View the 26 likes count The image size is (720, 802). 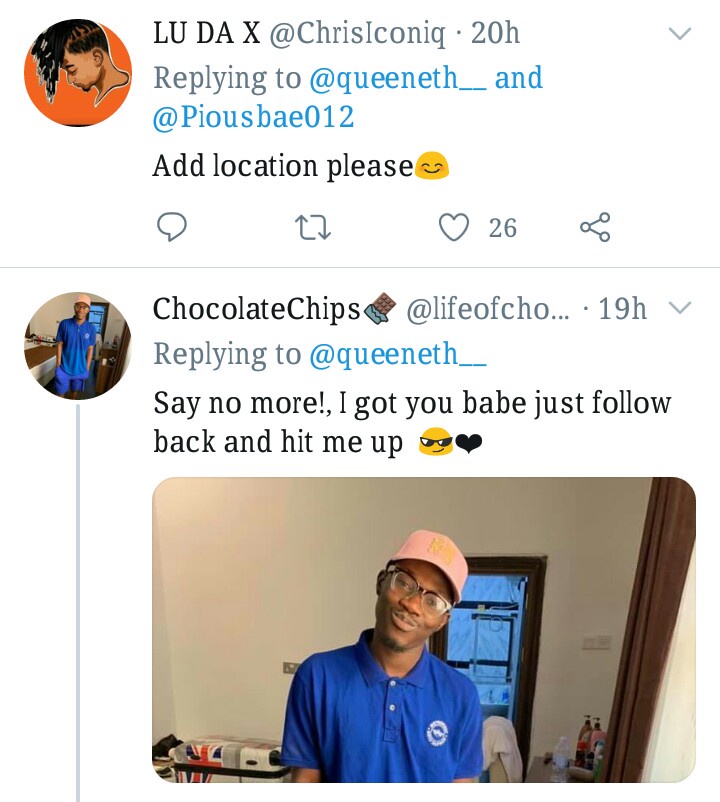click(x=503, y=228)
